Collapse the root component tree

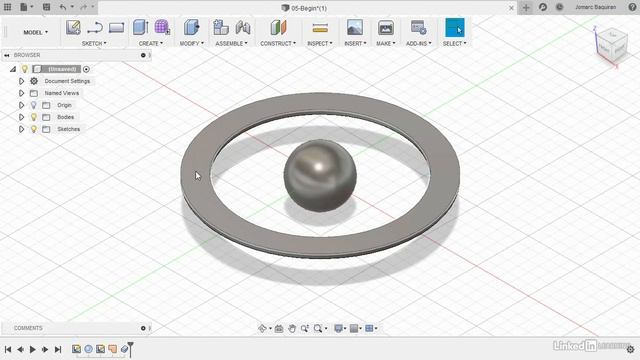point(13,69)
